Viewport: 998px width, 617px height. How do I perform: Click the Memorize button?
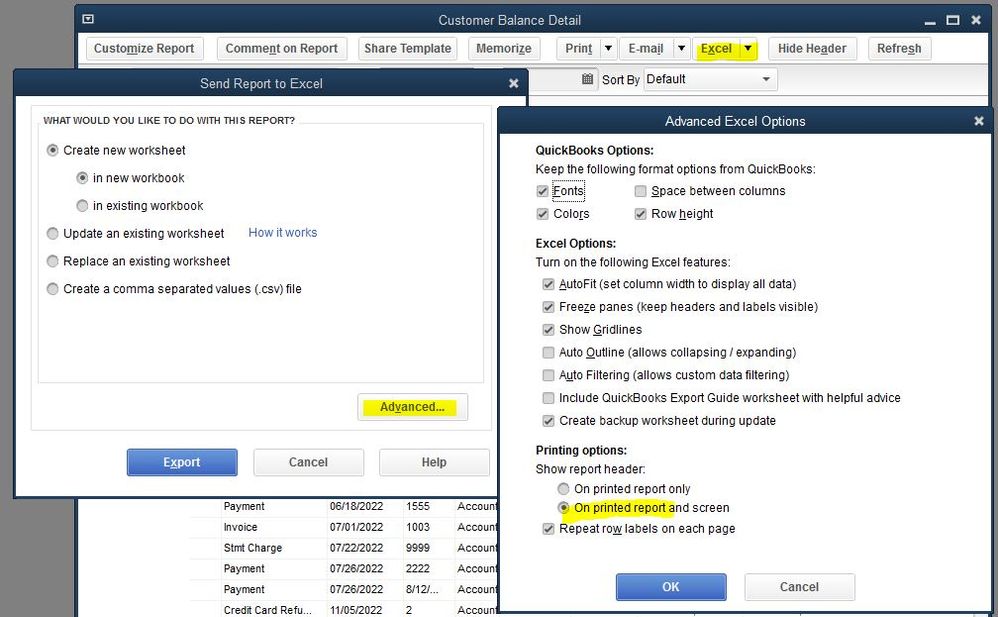click(x=504, y=48)
